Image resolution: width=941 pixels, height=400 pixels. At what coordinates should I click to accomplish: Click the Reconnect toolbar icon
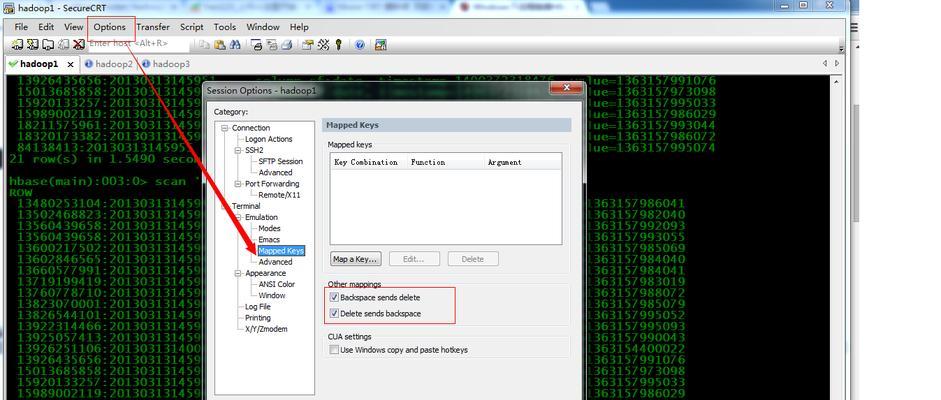point(63,44)
